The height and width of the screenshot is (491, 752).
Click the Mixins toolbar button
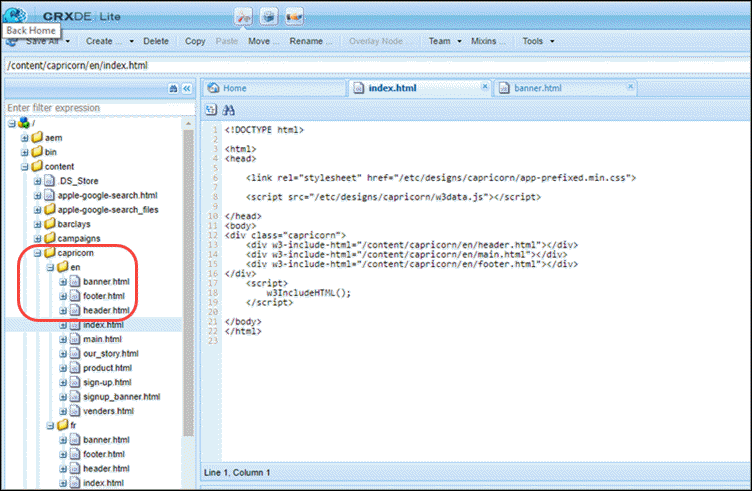(x=487, y=41)
